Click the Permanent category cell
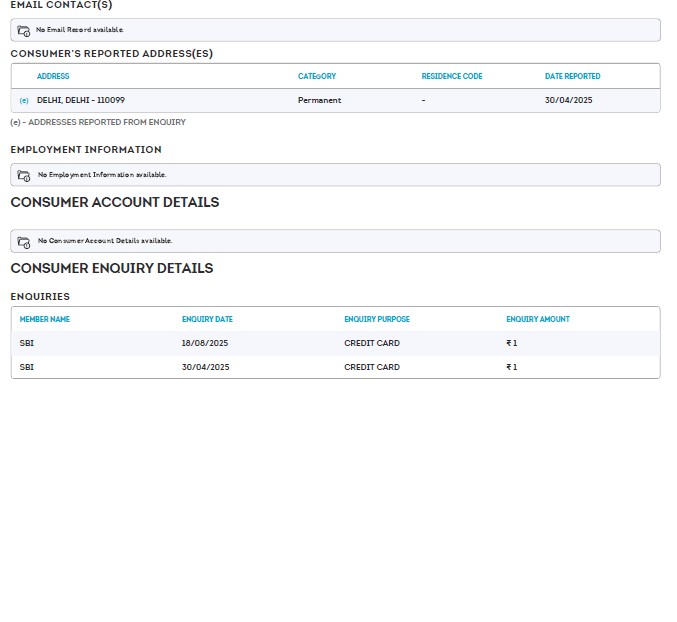The height and width of the screenshot is (622, 677). [319, 100]
